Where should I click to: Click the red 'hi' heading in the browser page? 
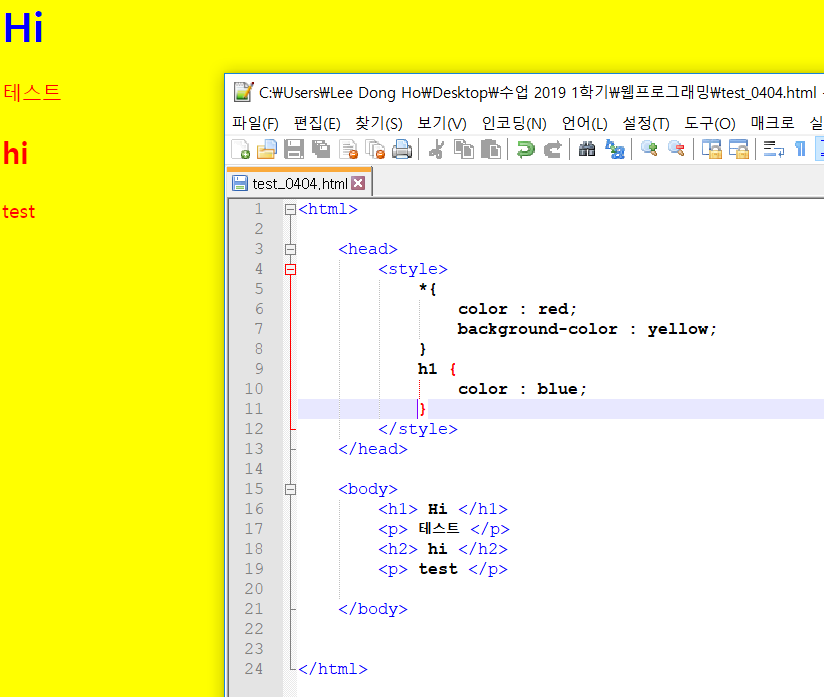15,153
